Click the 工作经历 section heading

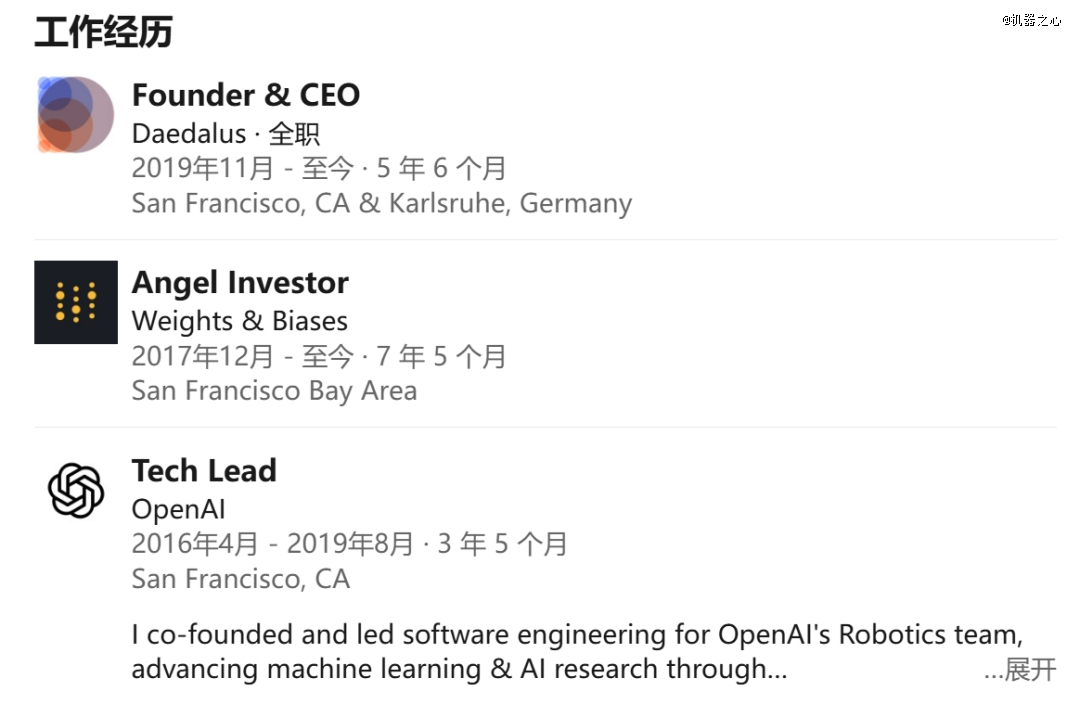[x=103, y=32]
